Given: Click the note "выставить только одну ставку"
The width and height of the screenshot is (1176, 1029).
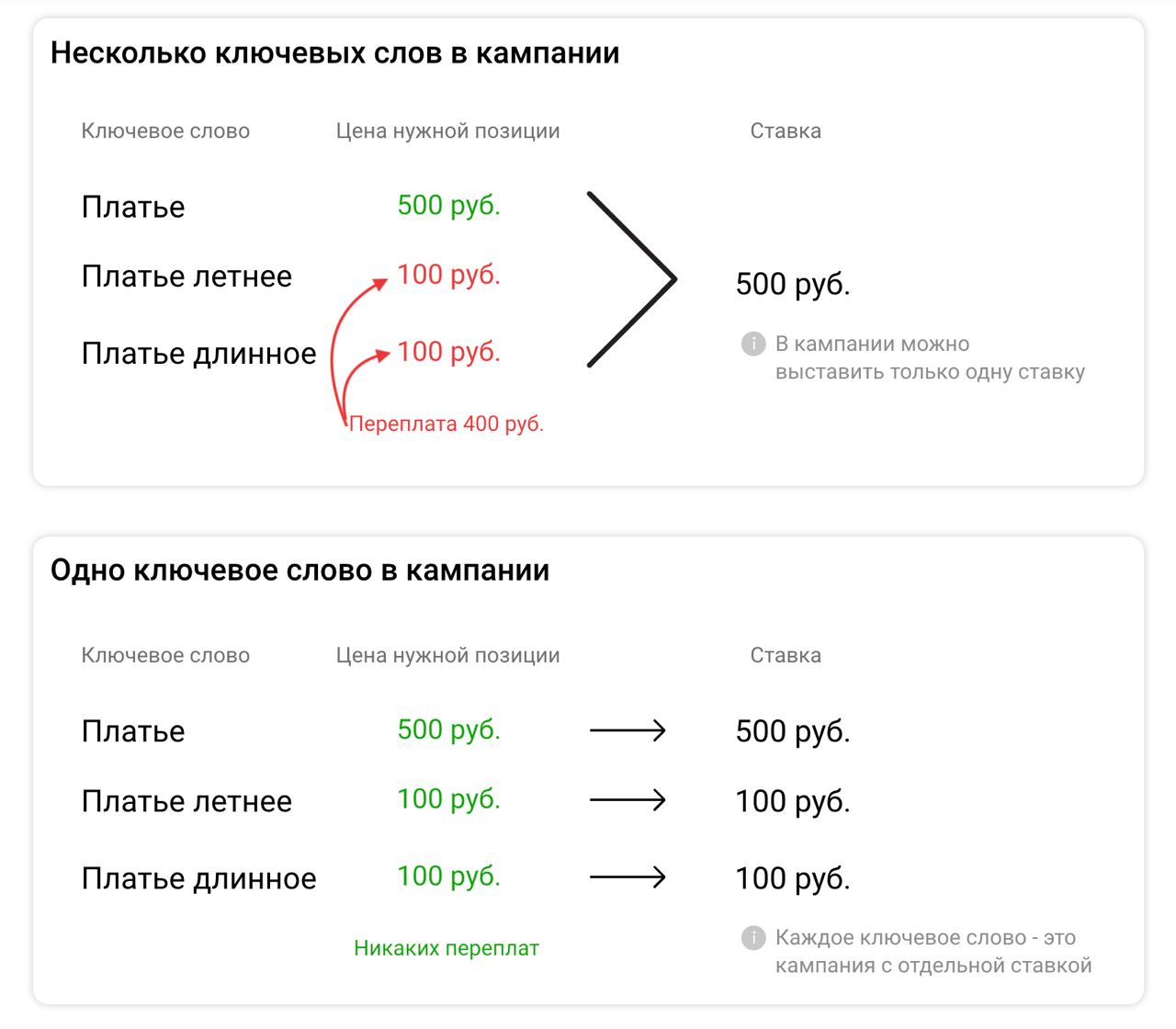Looking at the screenshot, I should [x=930, y=372].
